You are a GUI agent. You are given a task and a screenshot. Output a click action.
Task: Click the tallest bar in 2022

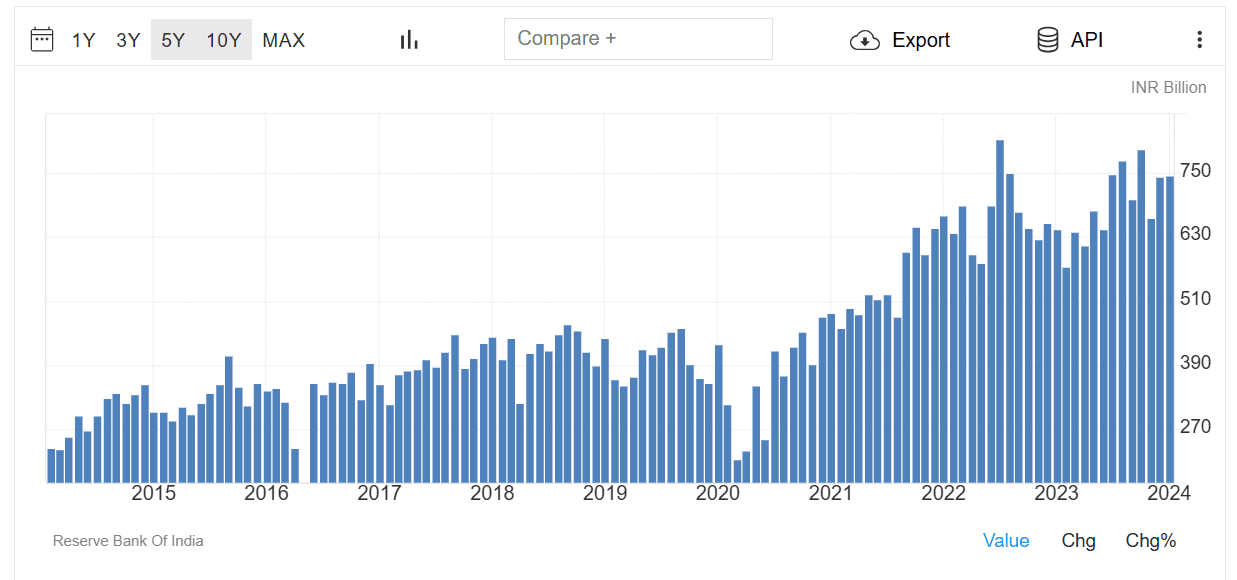coord(1000,311)
